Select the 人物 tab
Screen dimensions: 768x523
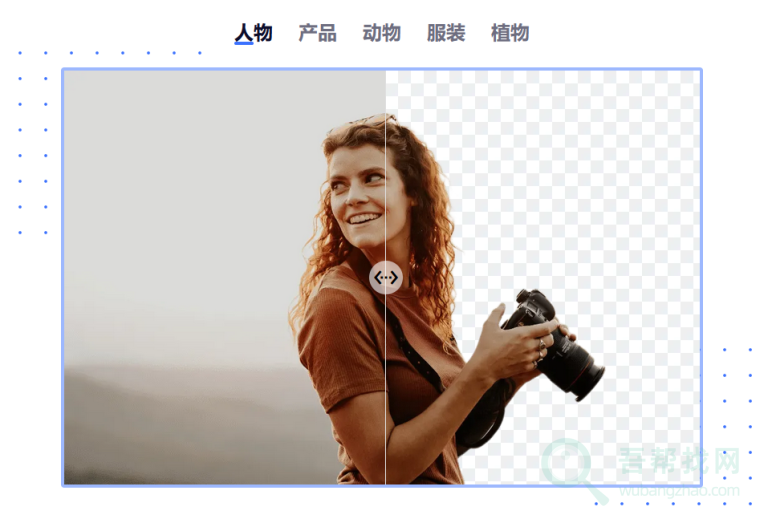point(253,33)
